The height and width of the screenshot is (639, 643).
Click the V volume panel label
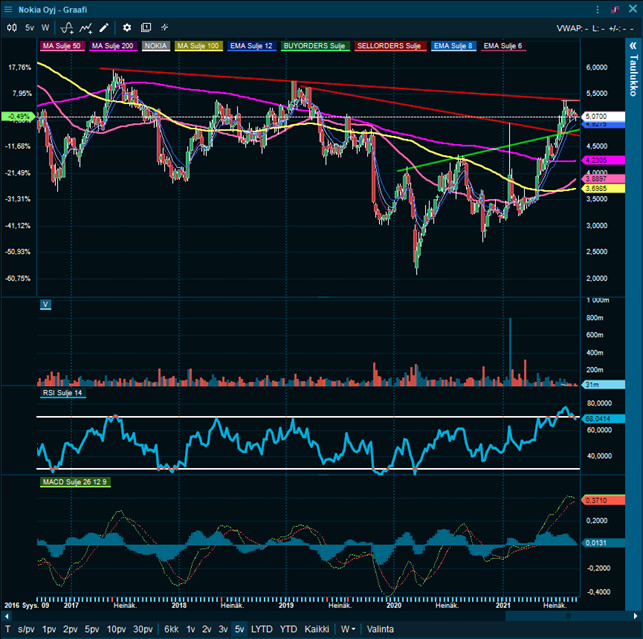pos(46,304)
